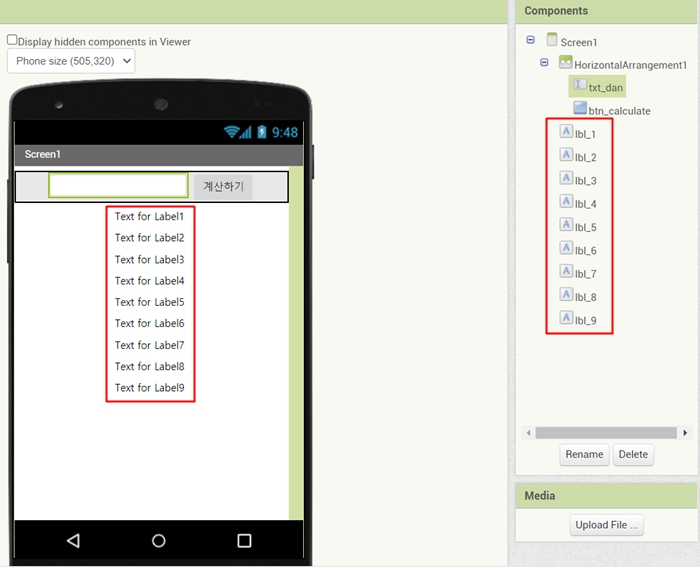The image size is (700, 568).
Task: Select 'Text for Label8' in the viewer
Action: coord(150,367)
